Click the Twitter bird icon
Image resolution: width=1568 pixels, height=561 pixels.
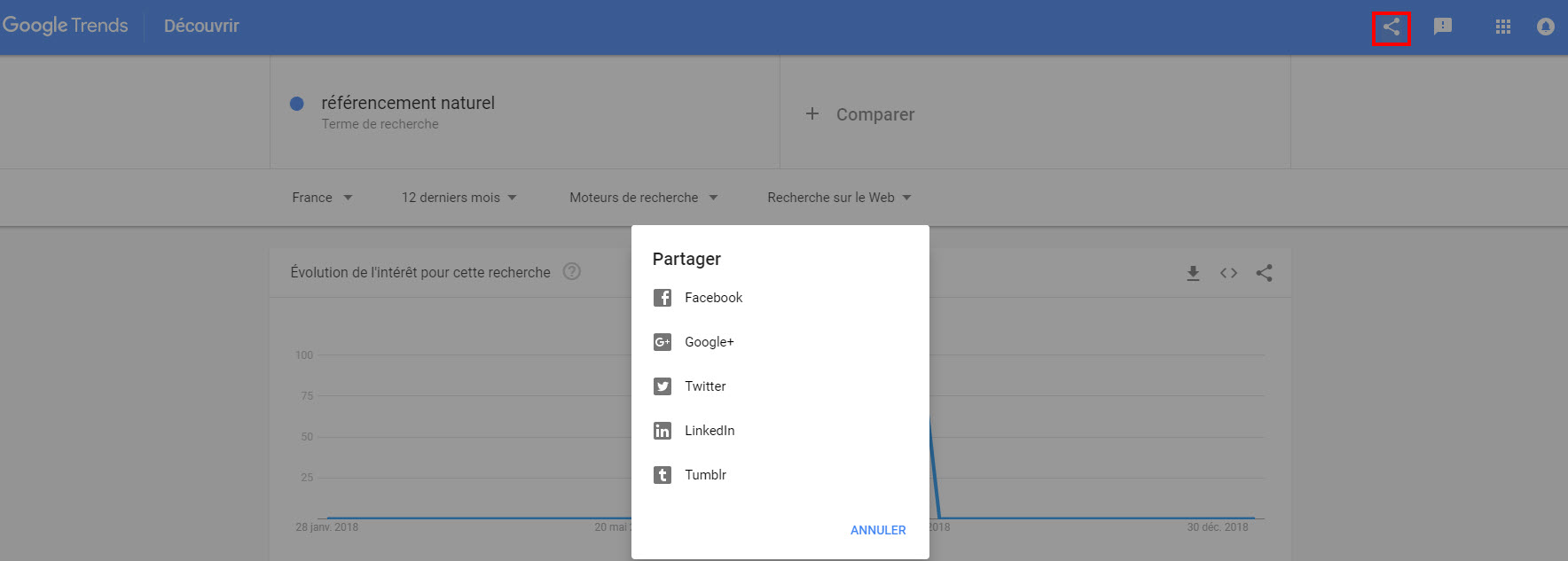click(x=662, y=386)
